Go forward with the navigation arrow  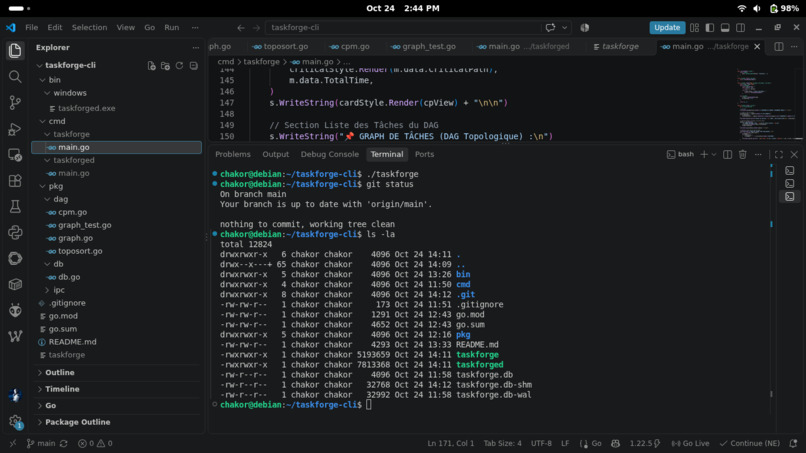(257, 28)
